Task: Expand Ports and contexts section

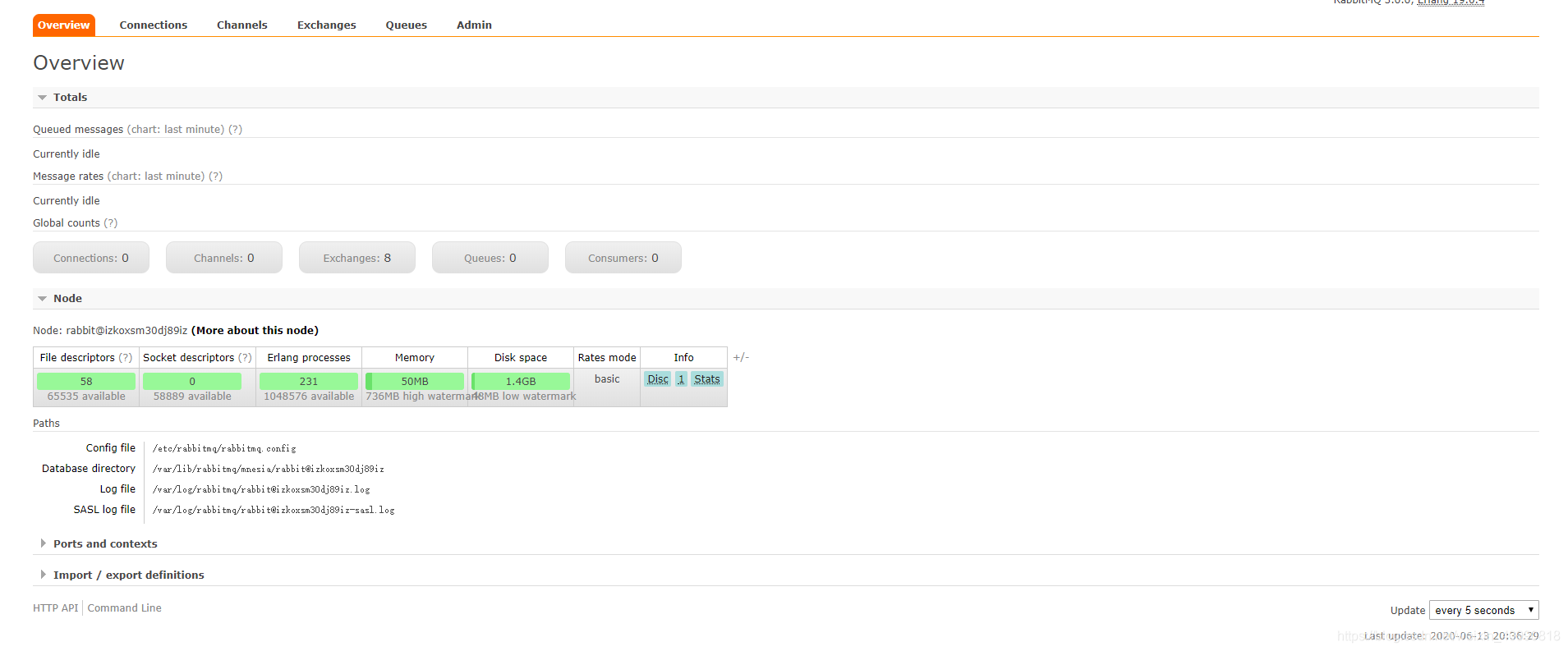Action: click(105, 543)
